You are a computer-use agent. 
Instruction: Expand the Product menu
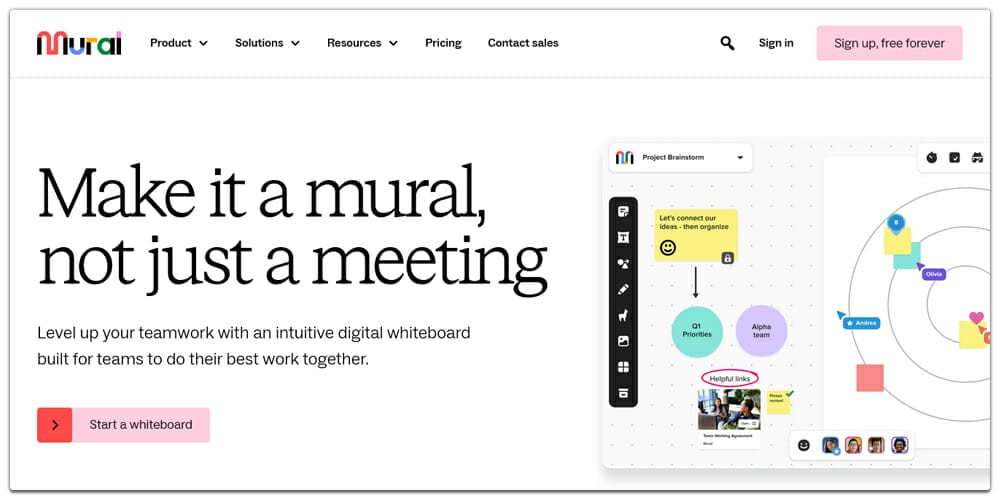(x=179, y=43)
